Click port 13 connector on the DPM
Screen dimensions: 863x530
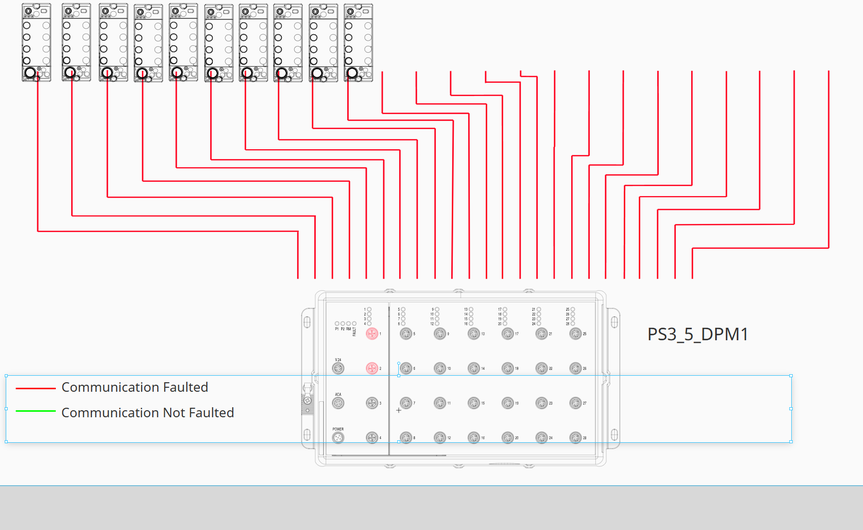pos(474,334)
